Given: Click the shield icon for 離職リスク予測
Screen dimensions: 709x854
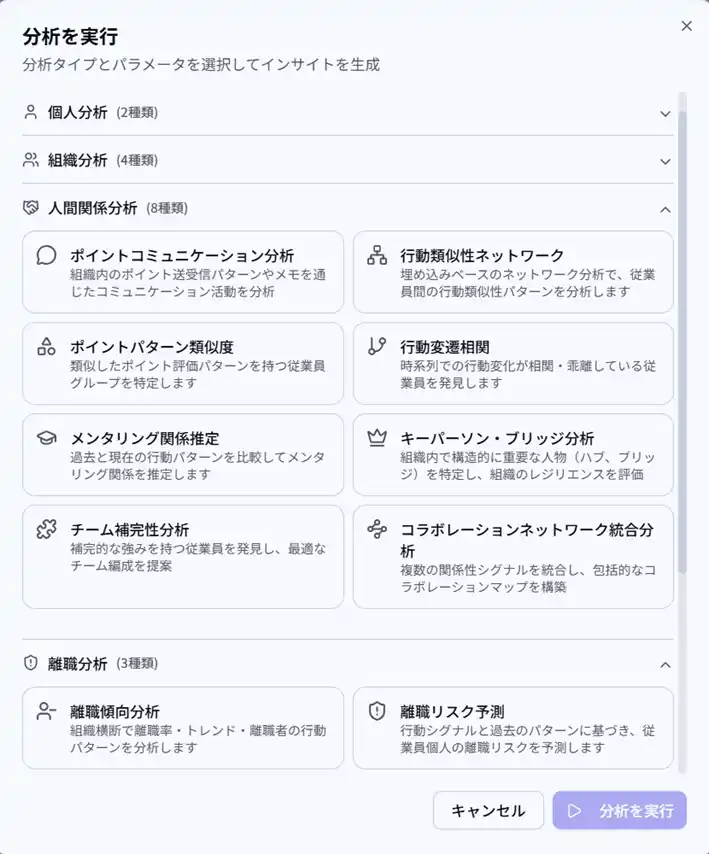Looking at the screenshot, I should coord(377,711).
